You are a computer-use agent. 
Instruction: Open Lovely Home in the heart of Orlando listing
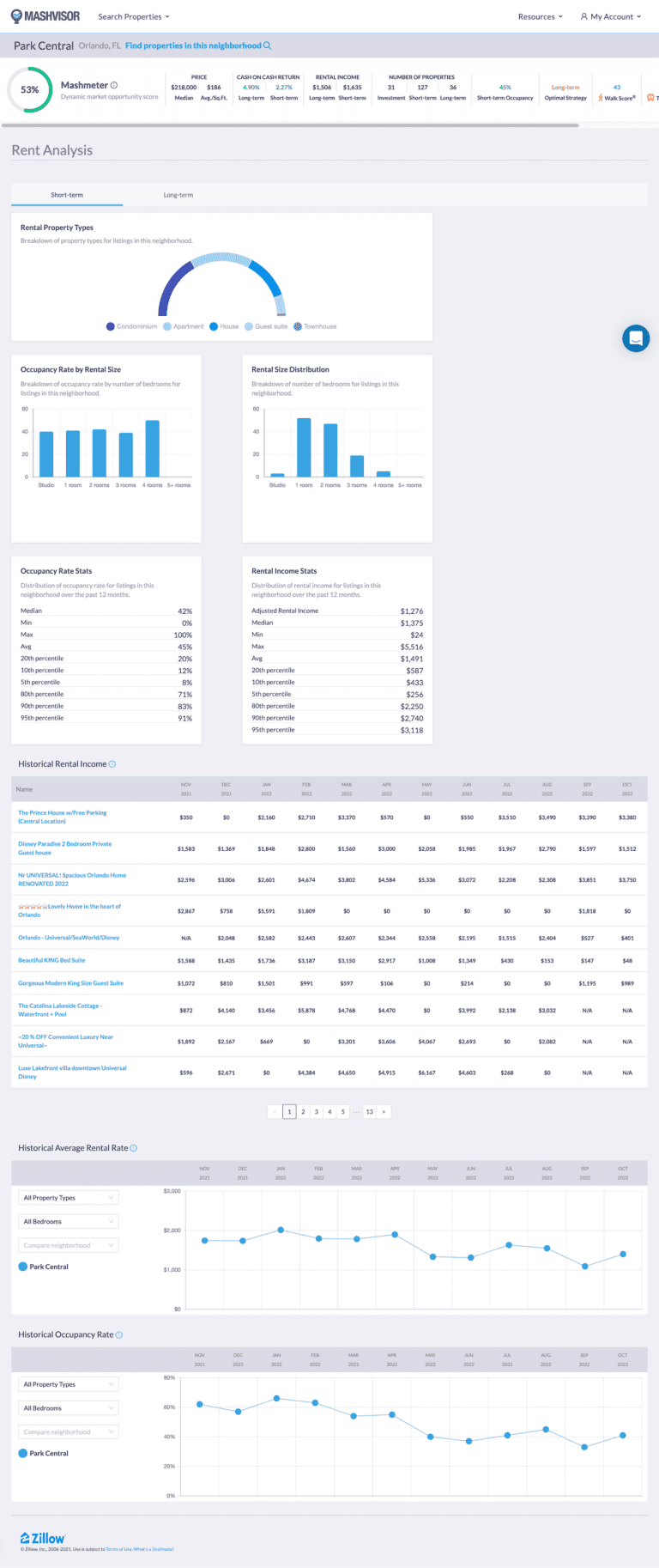[70, 910]
